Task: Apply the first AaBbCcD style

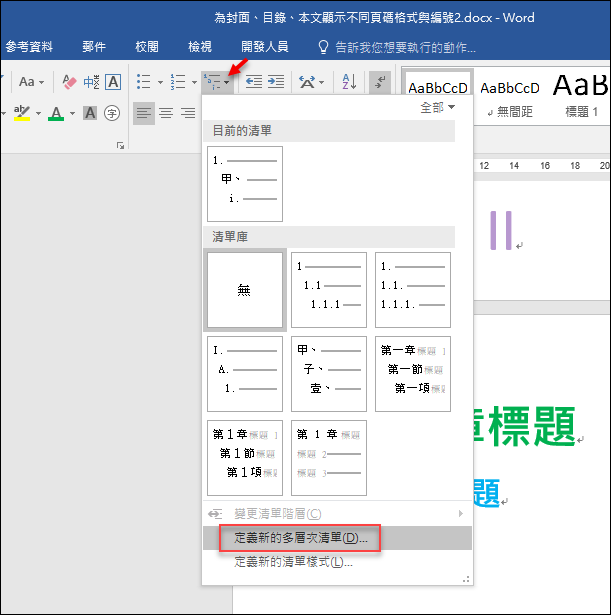Action: point(438,83)
